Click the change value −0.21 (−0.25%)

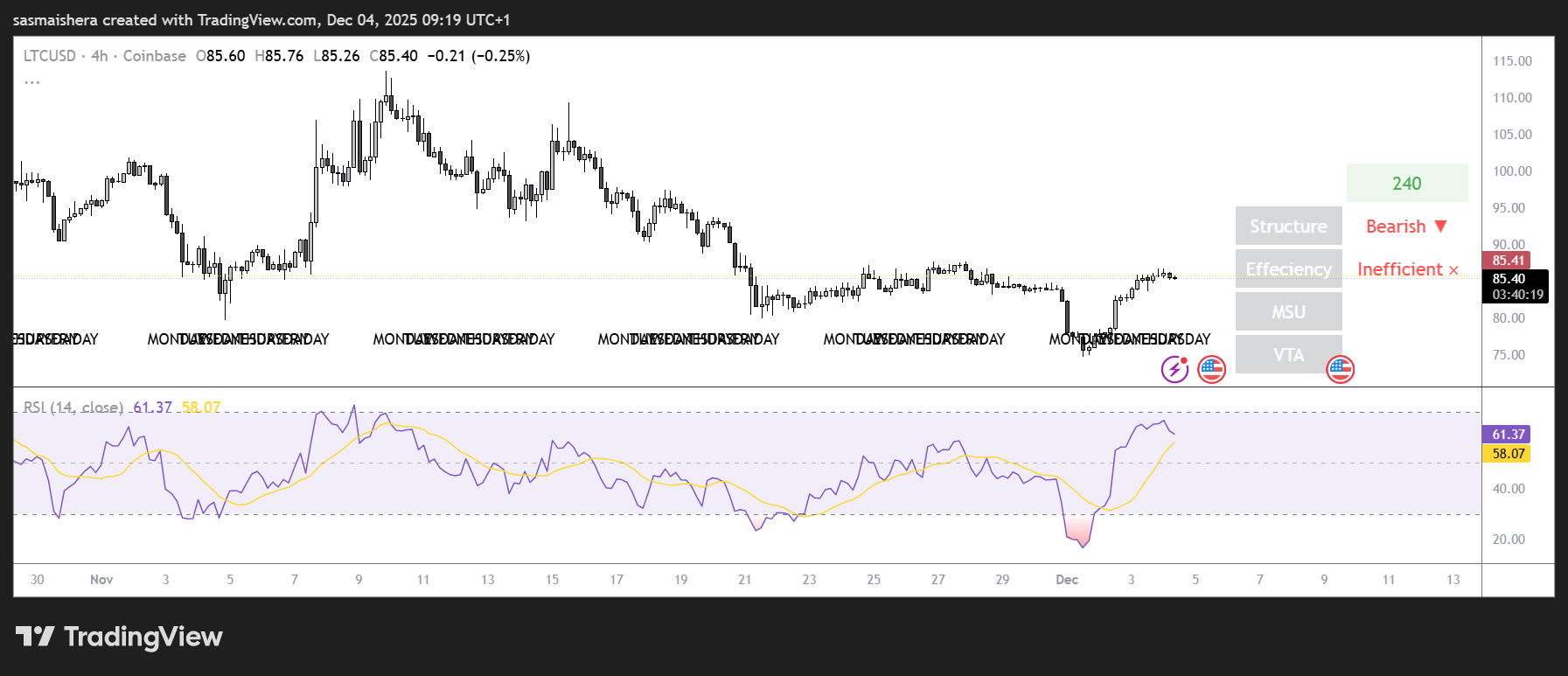(478, 56)
